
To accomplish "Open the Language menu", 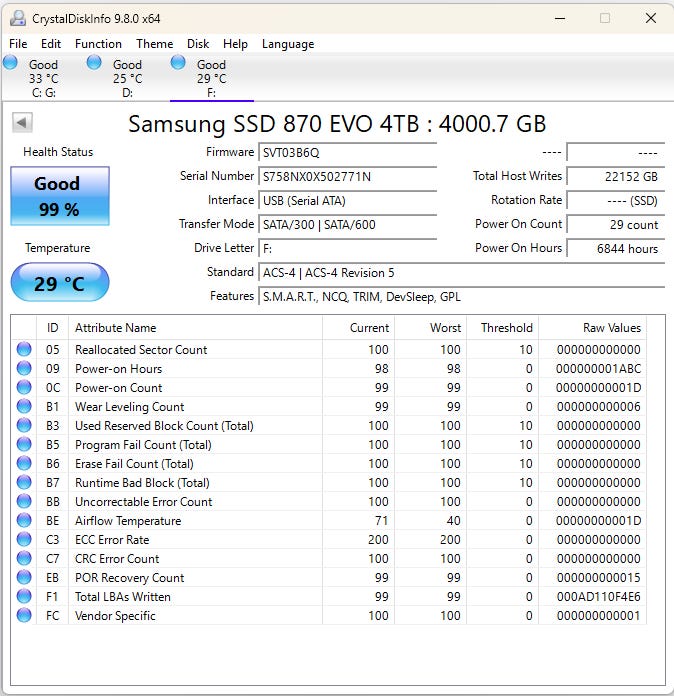I will [x=288, y=44].
